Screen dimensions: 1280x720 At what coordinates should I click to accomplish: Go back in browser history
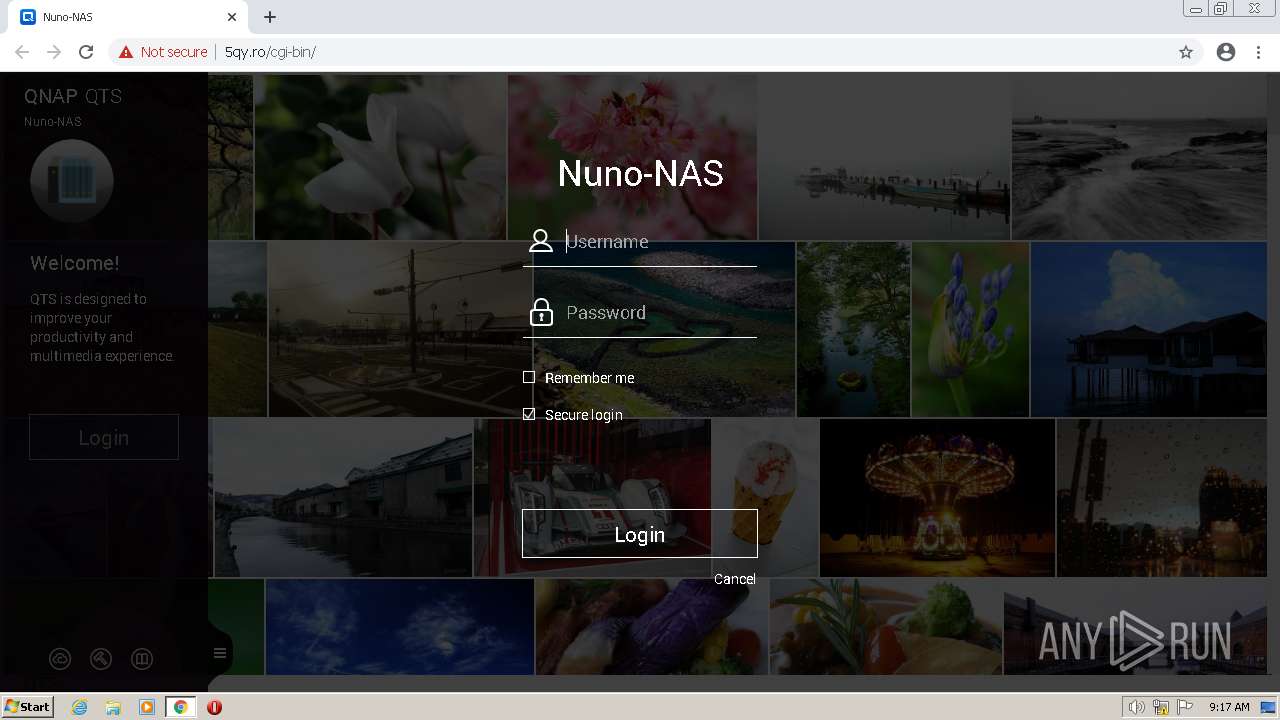pos(22,52)
